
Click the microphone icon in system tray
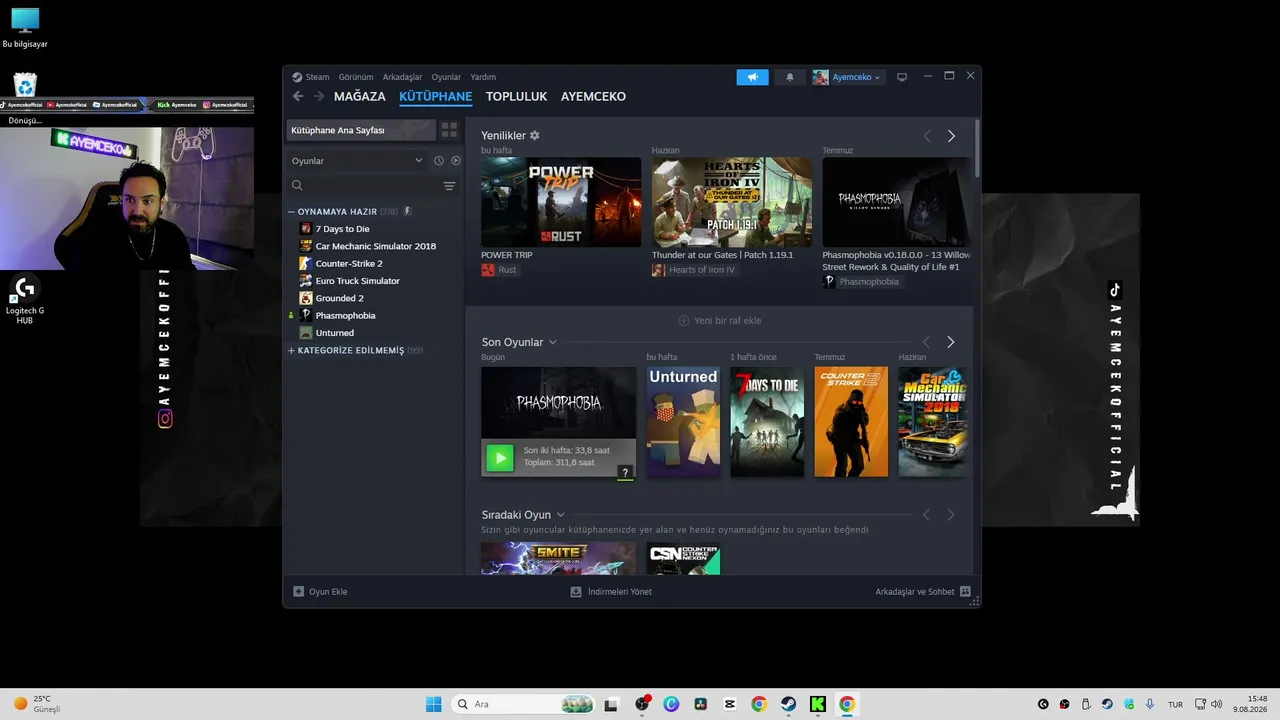(1150, 704)
